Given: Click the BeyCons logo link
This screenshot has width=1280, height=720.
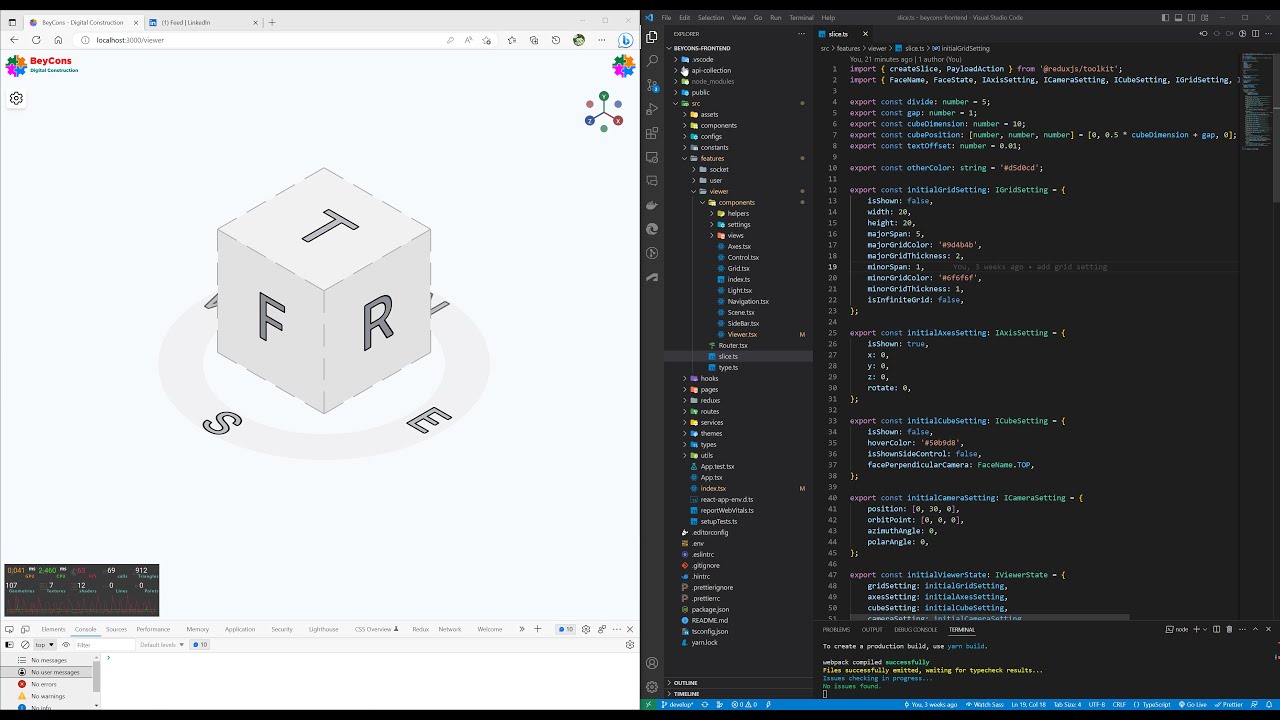Looking at the screenshot, I should [x=42, y=66].
